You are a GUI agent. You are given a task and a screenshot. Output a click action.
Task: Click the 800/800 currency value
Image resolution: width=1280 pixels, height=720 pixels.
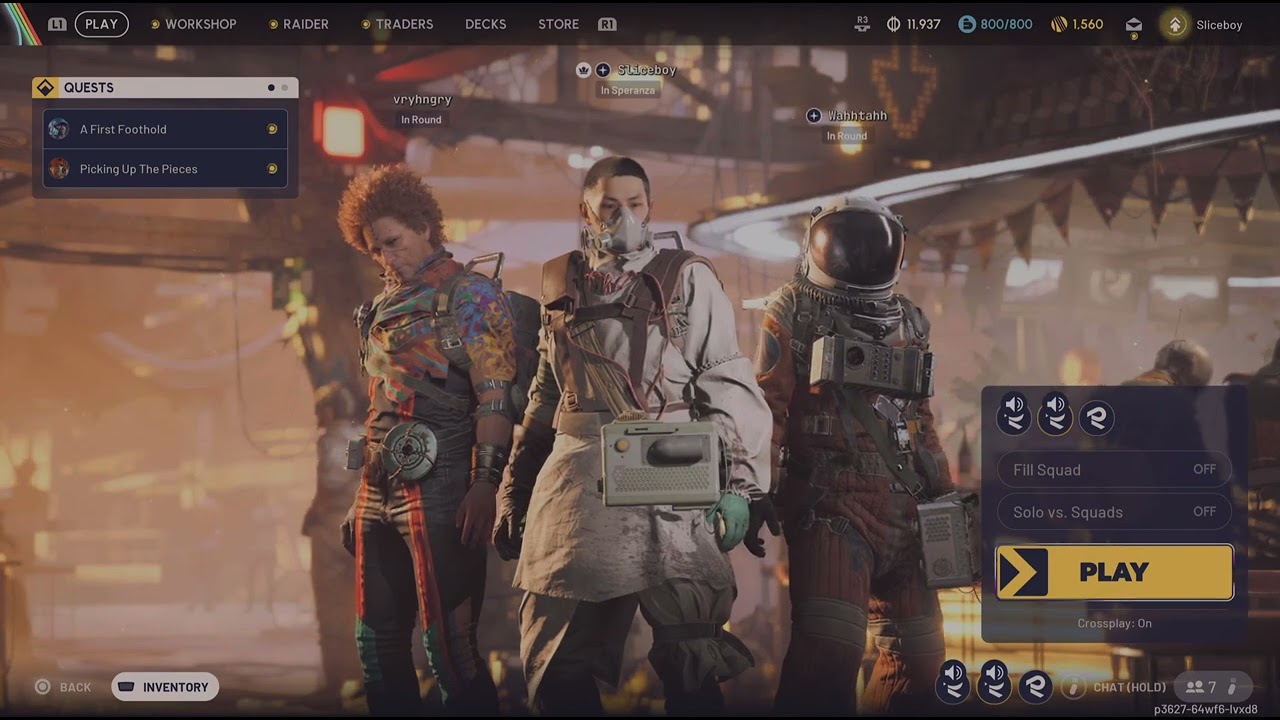[1007, 24]
